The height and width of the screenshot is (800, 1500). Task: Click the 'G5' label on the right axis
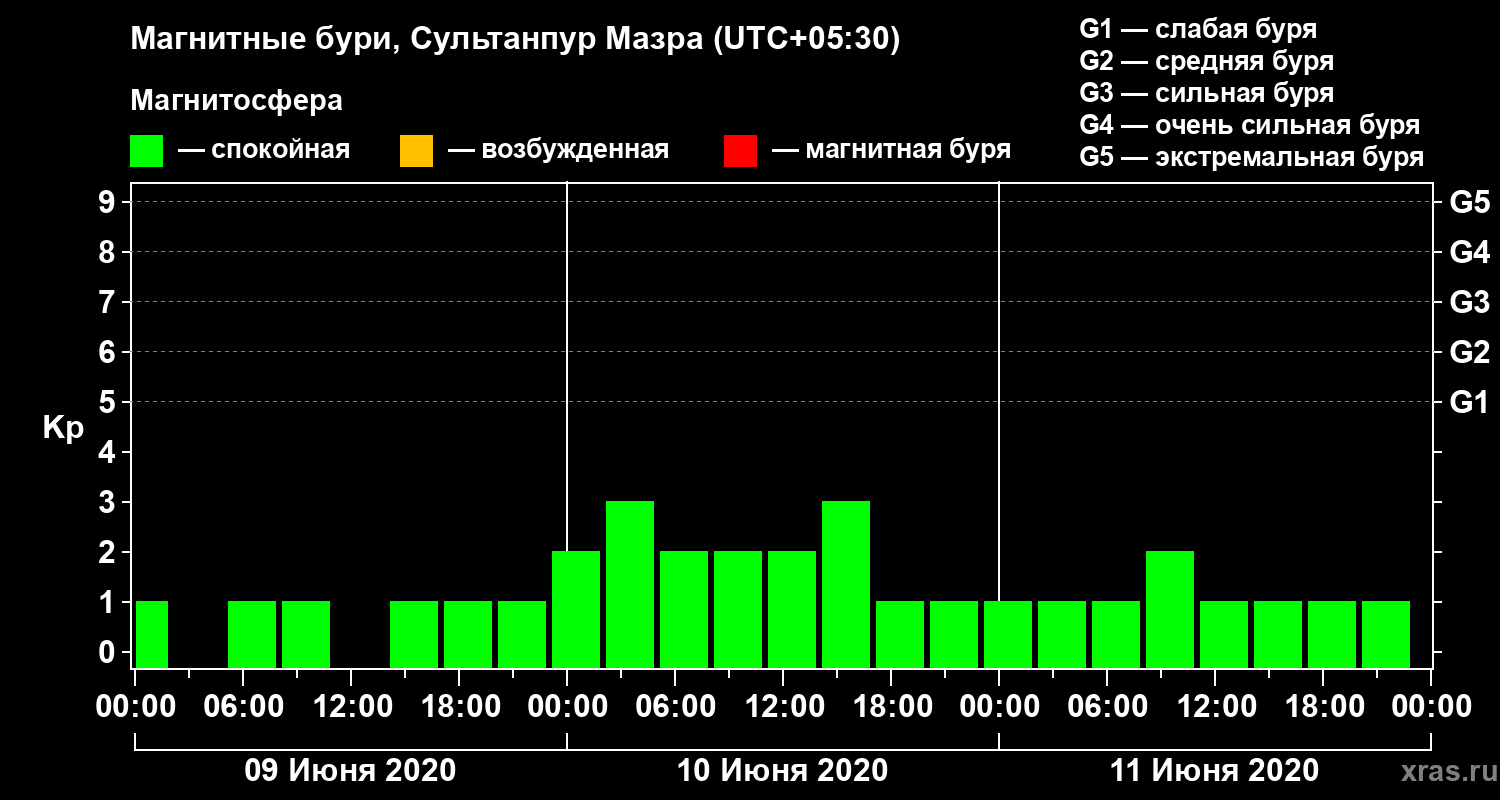(x=1470, y=202)
